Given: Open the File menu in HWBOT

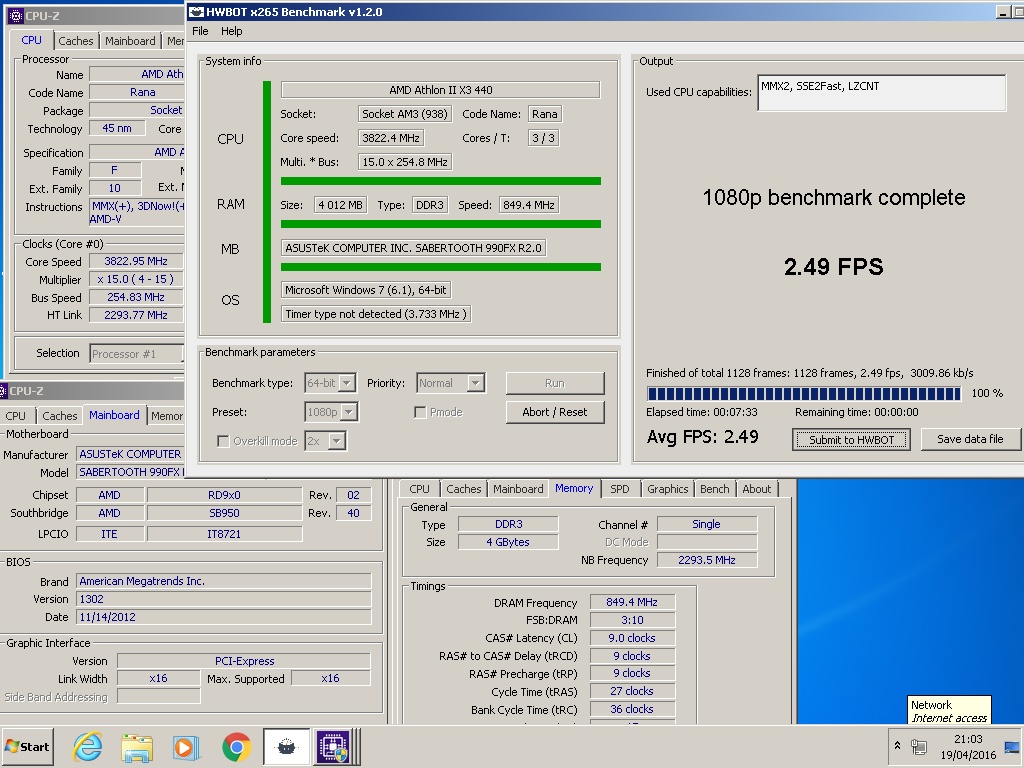Looking at the screenshot, I should pos(200,31).
